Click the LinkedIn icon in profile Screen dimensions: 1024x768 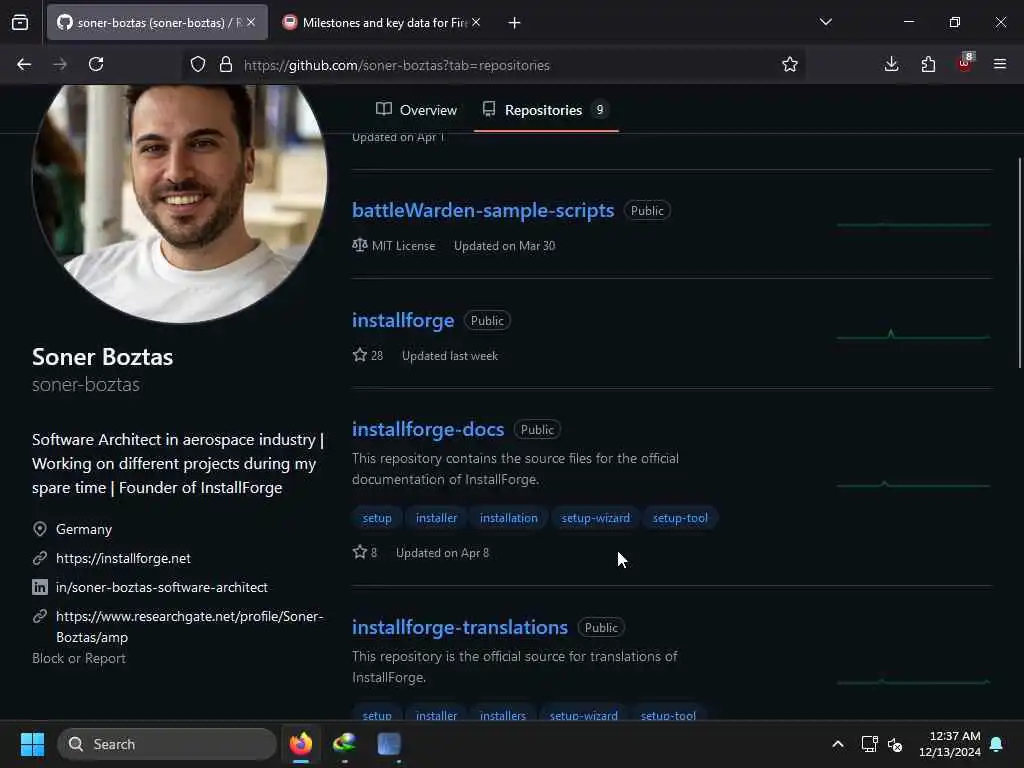click(40, 587)
